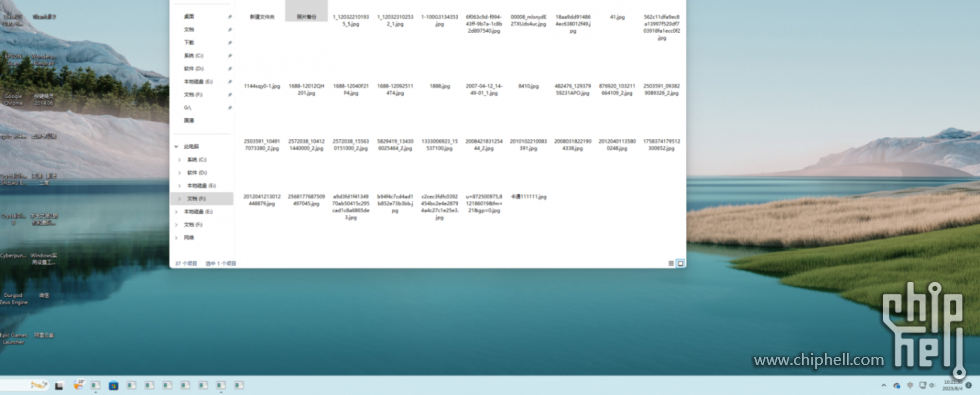Screen dimensions: 980x395
Task: Open Microsoft Store from taskbar
Action: (x=113, y=386)
